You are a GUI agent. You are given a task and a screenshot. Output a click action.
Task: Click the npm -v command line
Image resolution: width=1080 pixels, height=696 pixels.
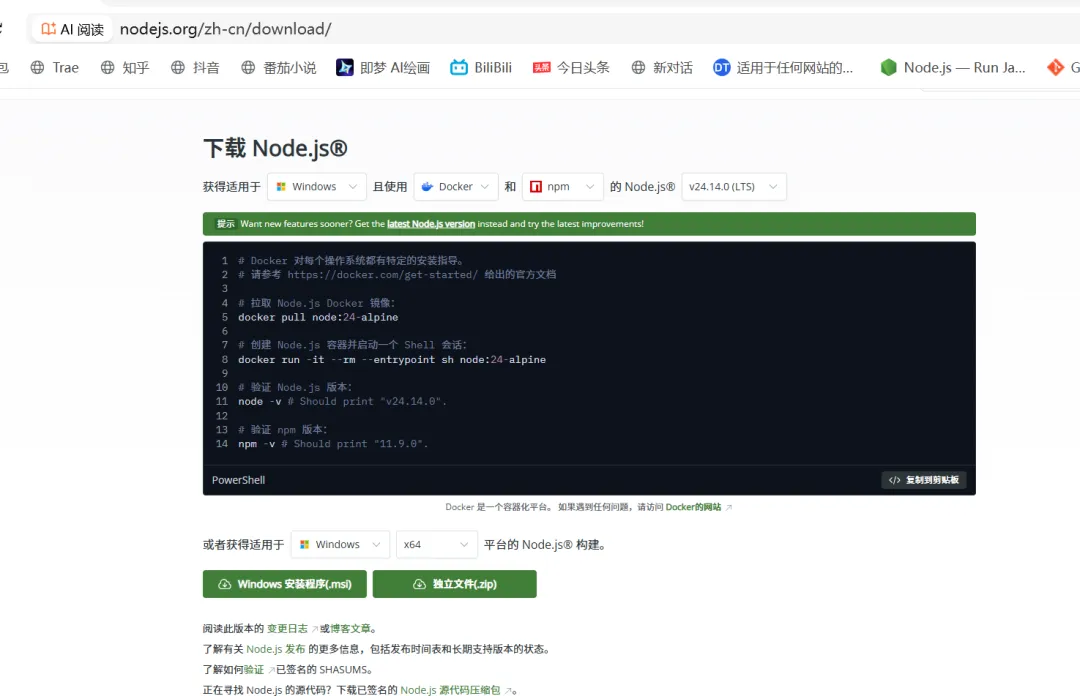[333, 444]
